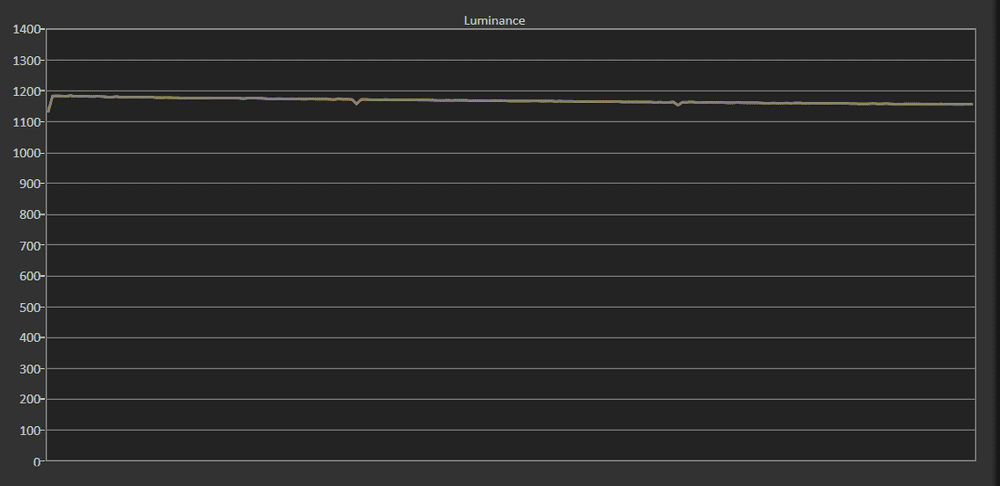The width and height of the screenshot is (1000, 486).
Task: Click the 900 y-axis label
Action: (x=27, y=184)
